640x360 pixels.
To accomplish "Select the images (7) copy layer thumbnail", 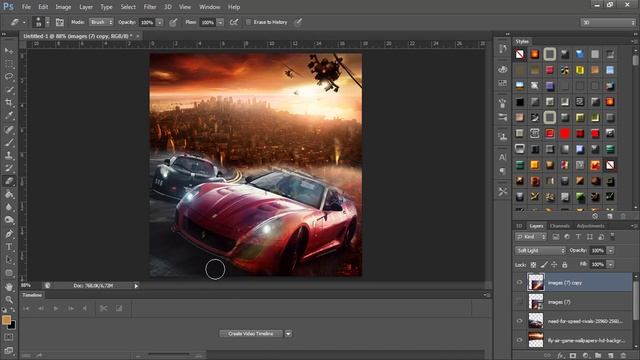I will [x=536, y=282].
